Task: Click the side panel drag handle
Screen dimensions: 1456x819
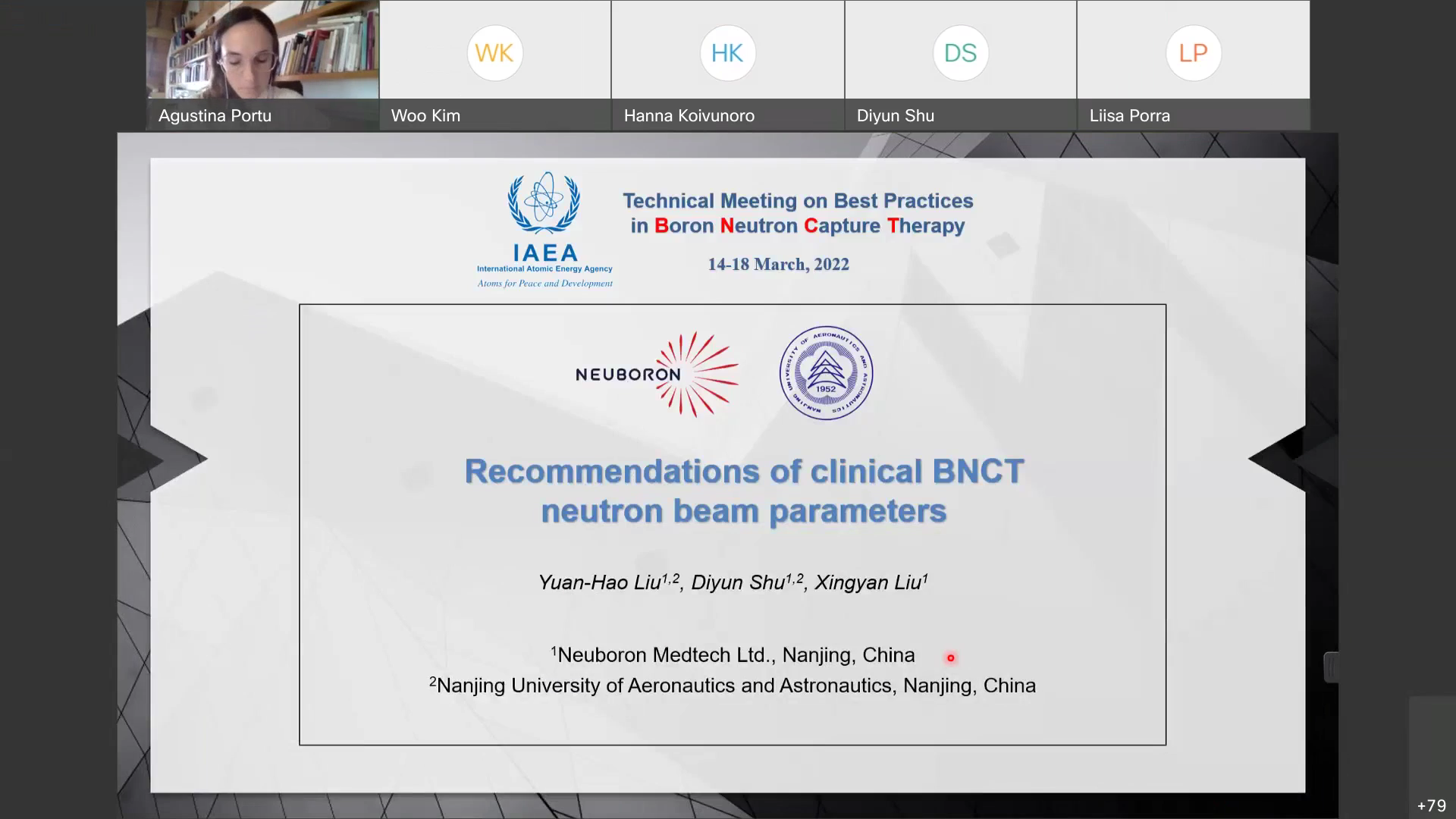Action: tap(1331, 667)
